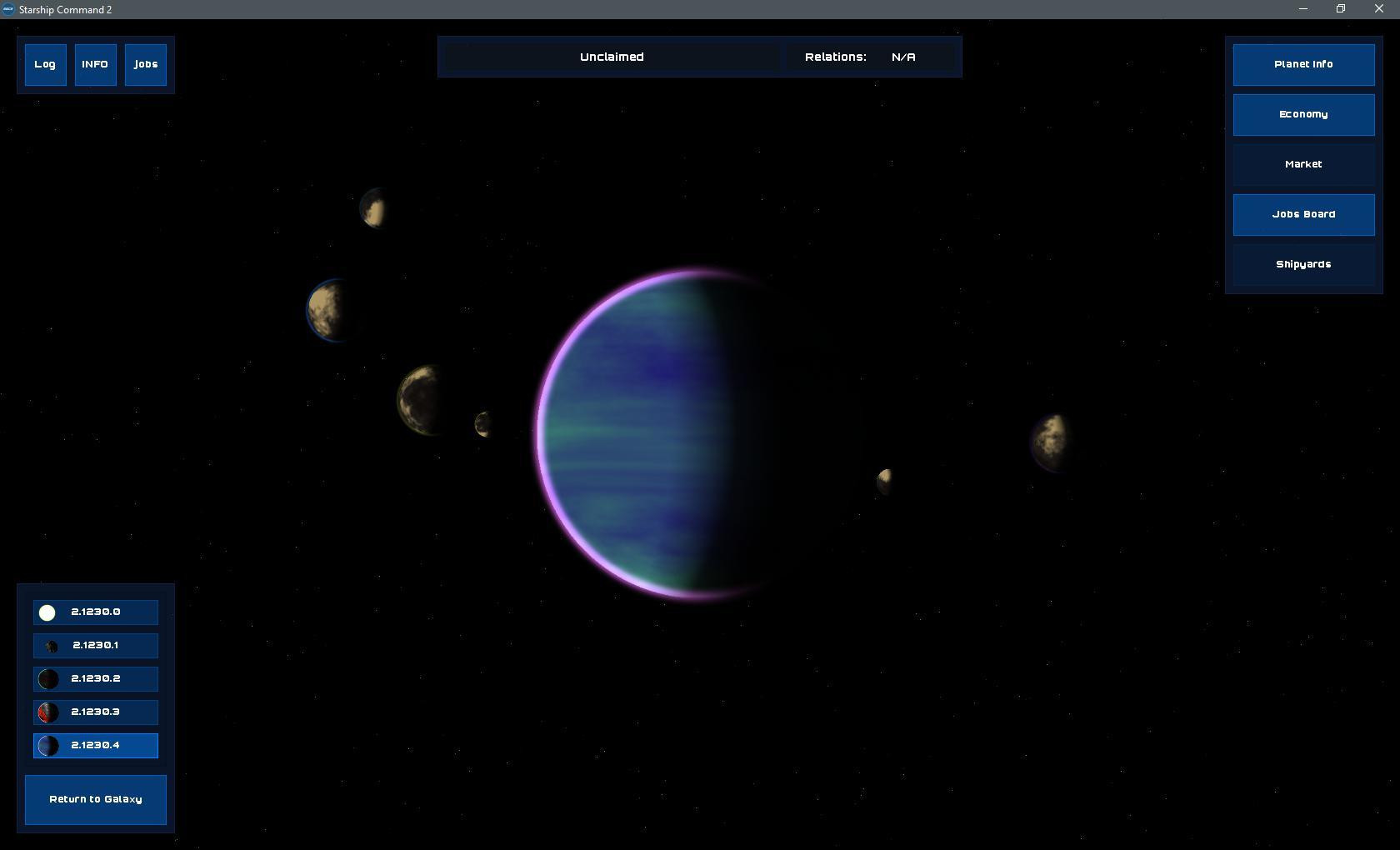The width and height of the screenshot is (1400, 850).
Task: Select the largest cratered moon near the planet
Action: pos(421,400)
